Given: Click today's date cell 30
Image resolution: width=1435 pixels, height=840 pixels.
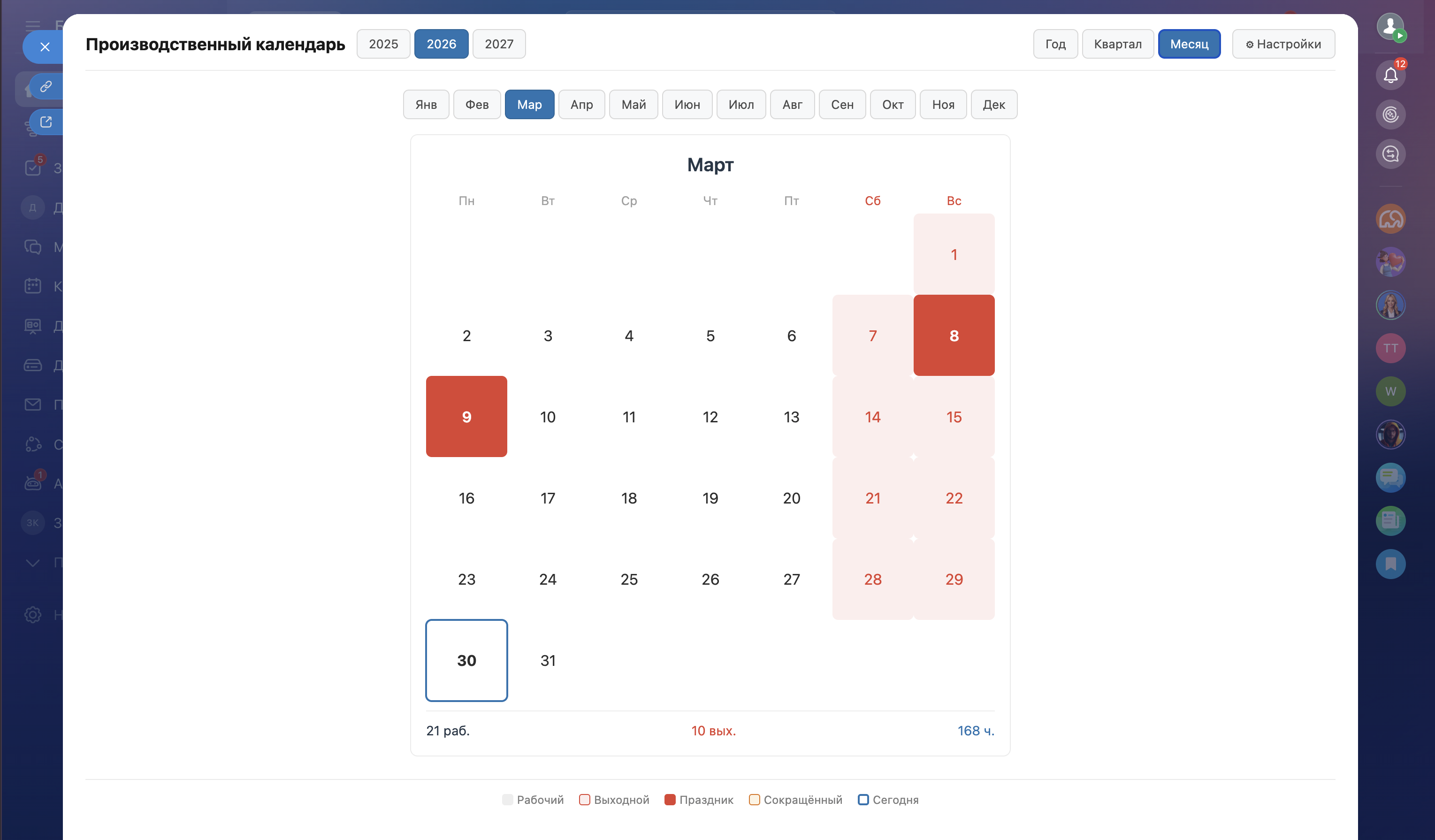Looking at the screenshot, I should click(466, 660).
